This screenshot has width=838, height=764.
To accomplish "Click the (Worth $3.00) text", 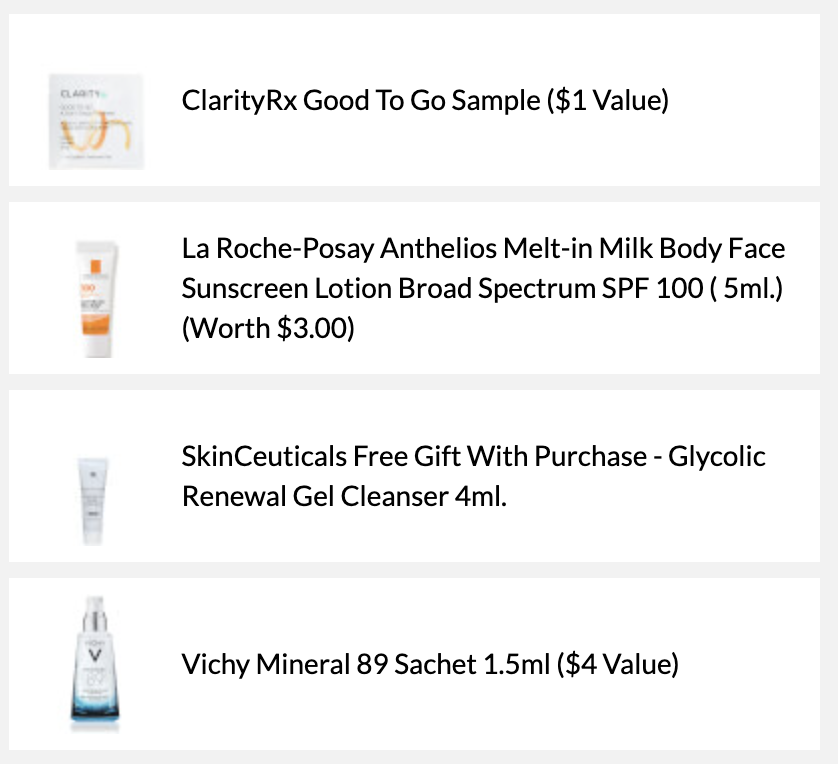I will click(x=268, y=328).
